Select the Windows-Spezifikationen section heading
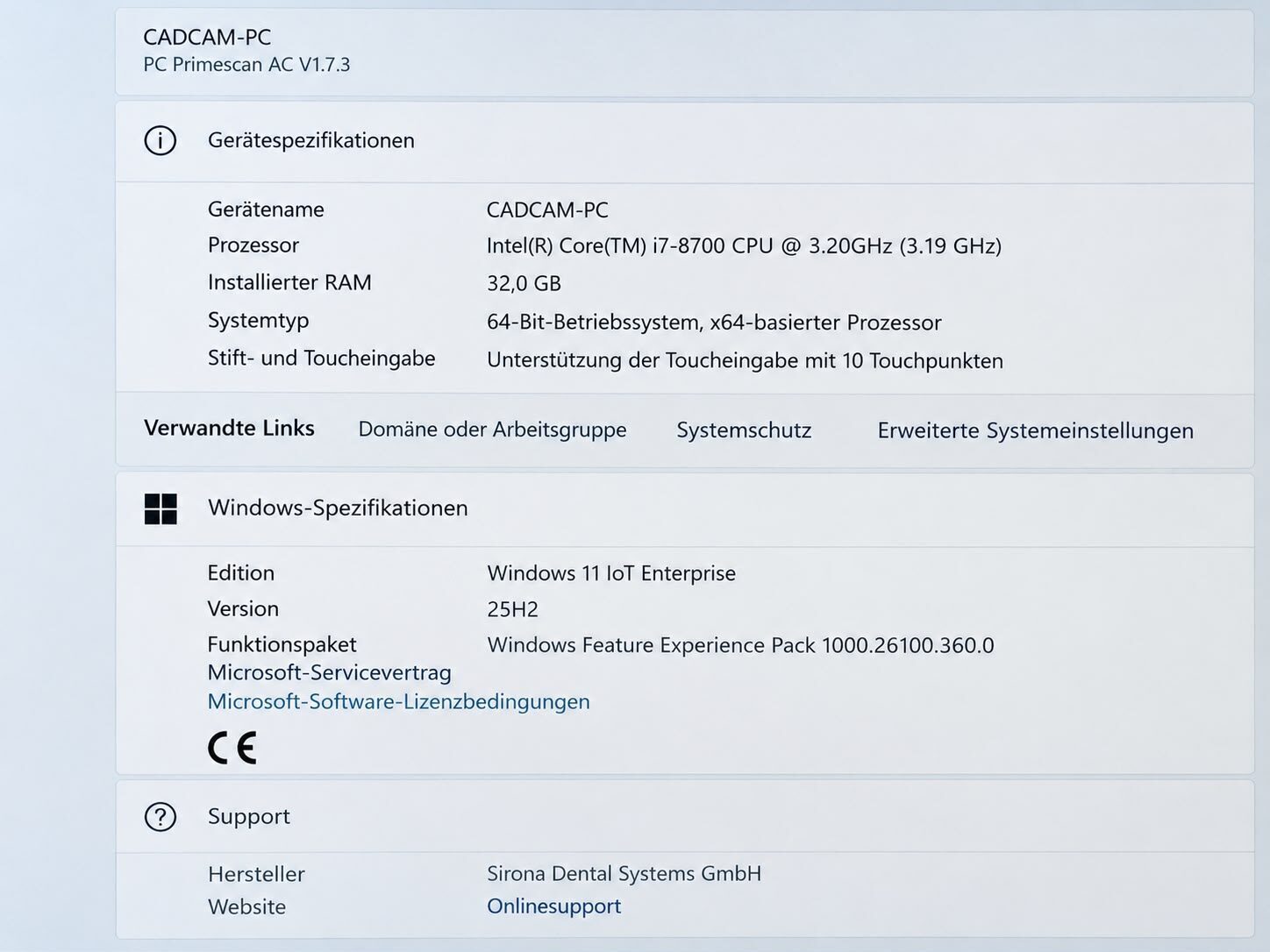1270x952 pixels. tap(338, 508)
